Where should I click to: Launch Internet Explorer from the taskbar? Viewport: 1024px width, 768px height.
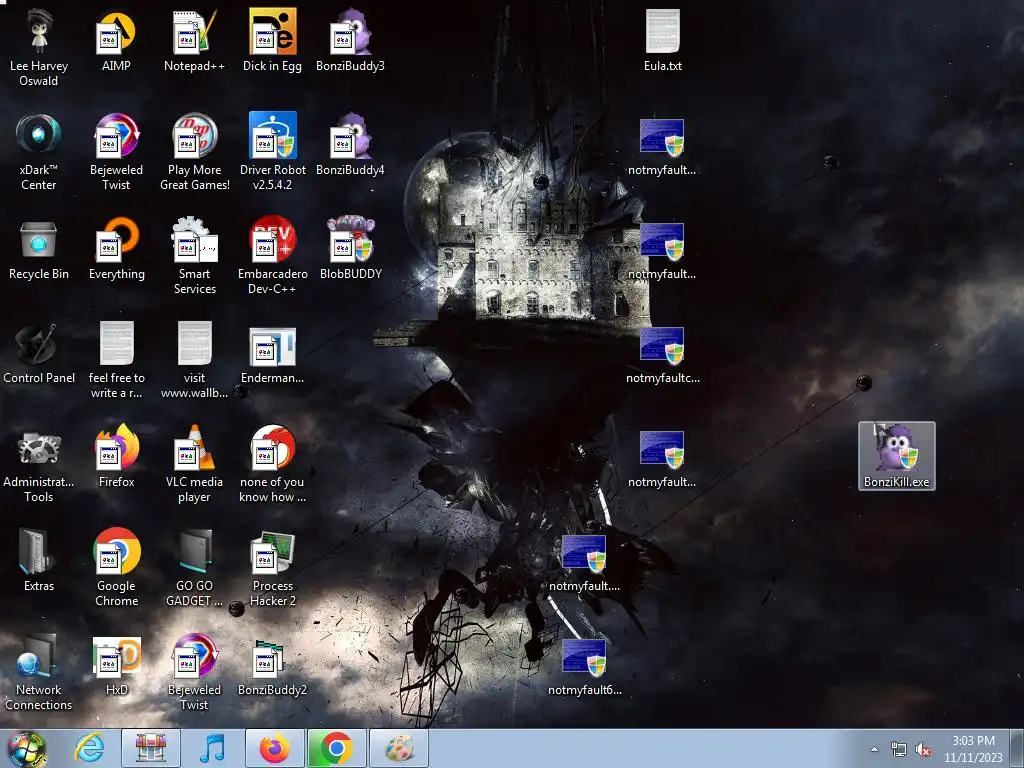[x=89, y=748]
